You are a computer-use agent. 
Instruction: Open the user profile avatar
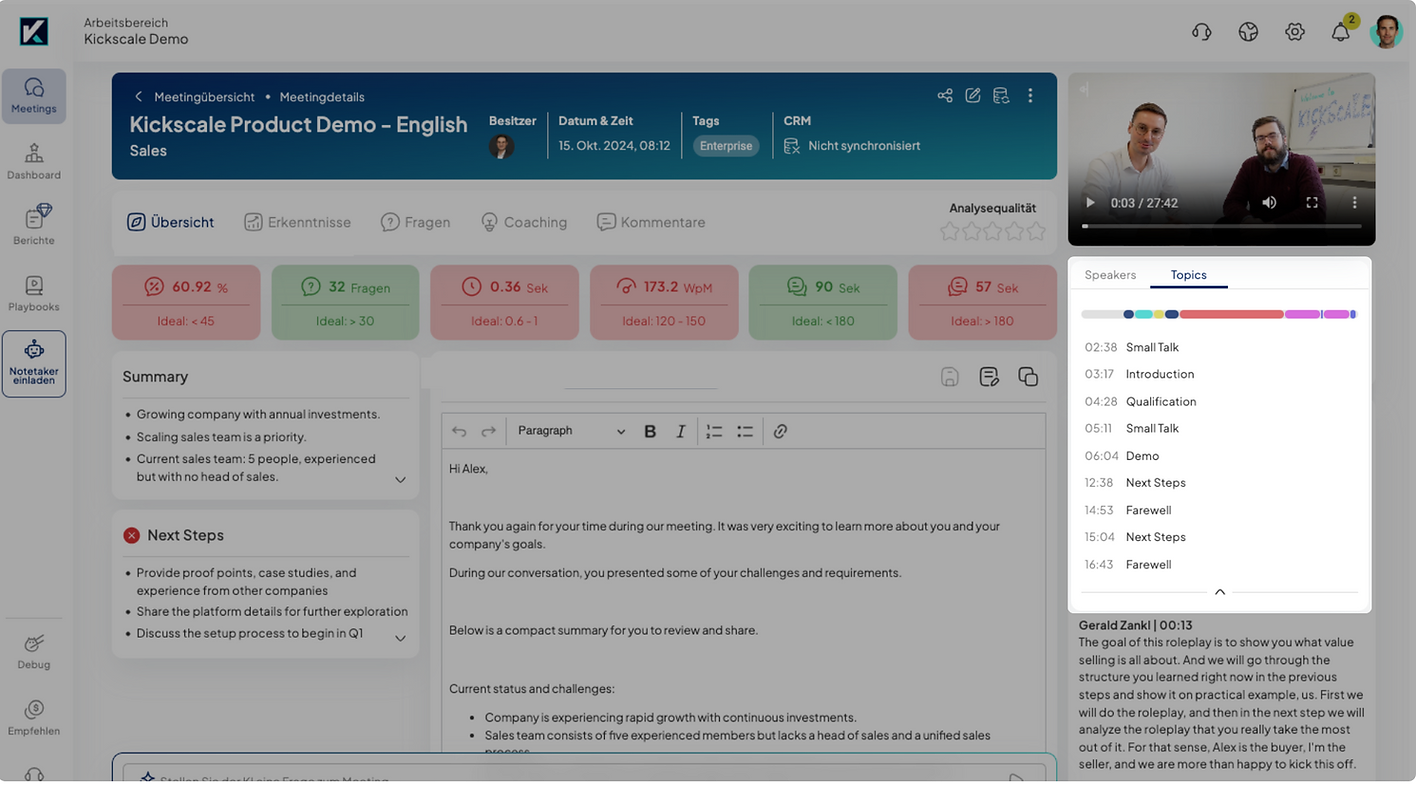[x=1386, y=32]
